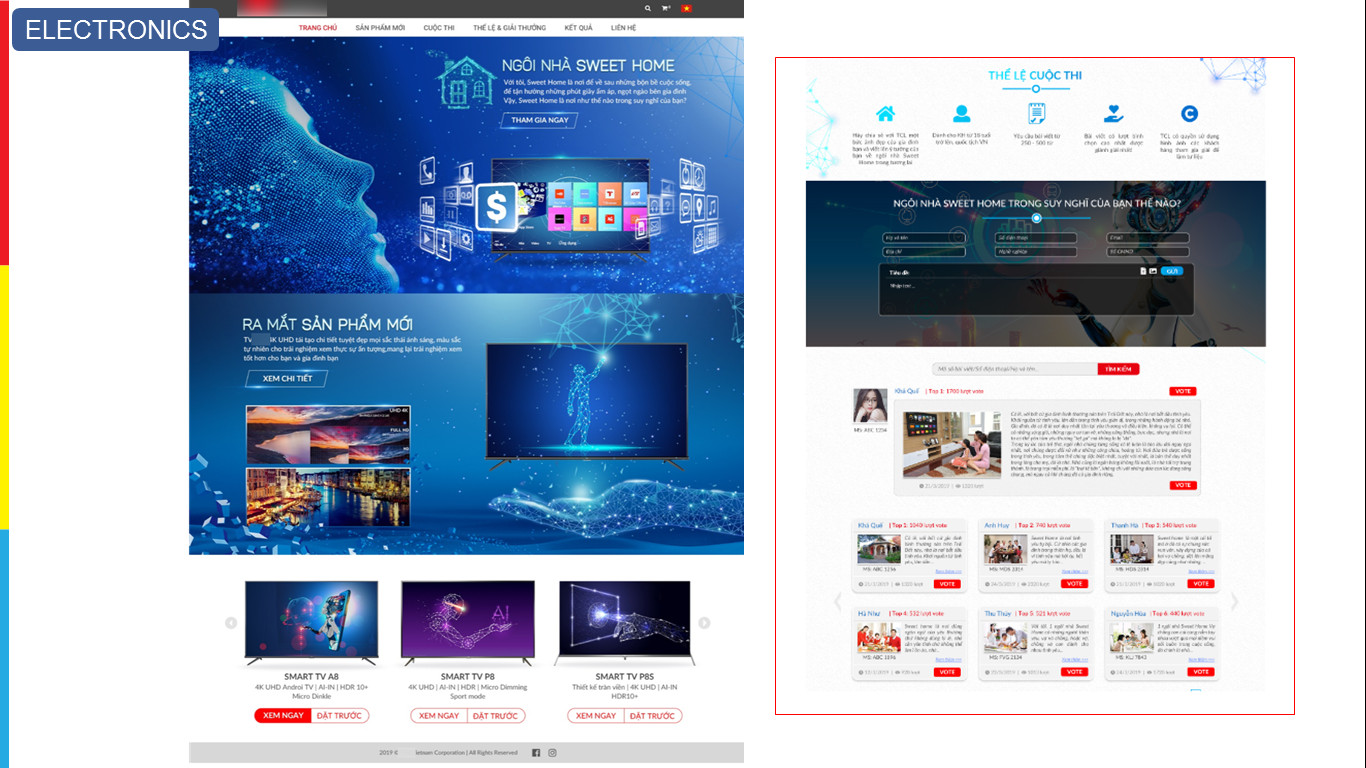Go to previous TV in product carousel
This screenshot has height=768, width=1366.
pyautogui.click(x=231, y=623)
